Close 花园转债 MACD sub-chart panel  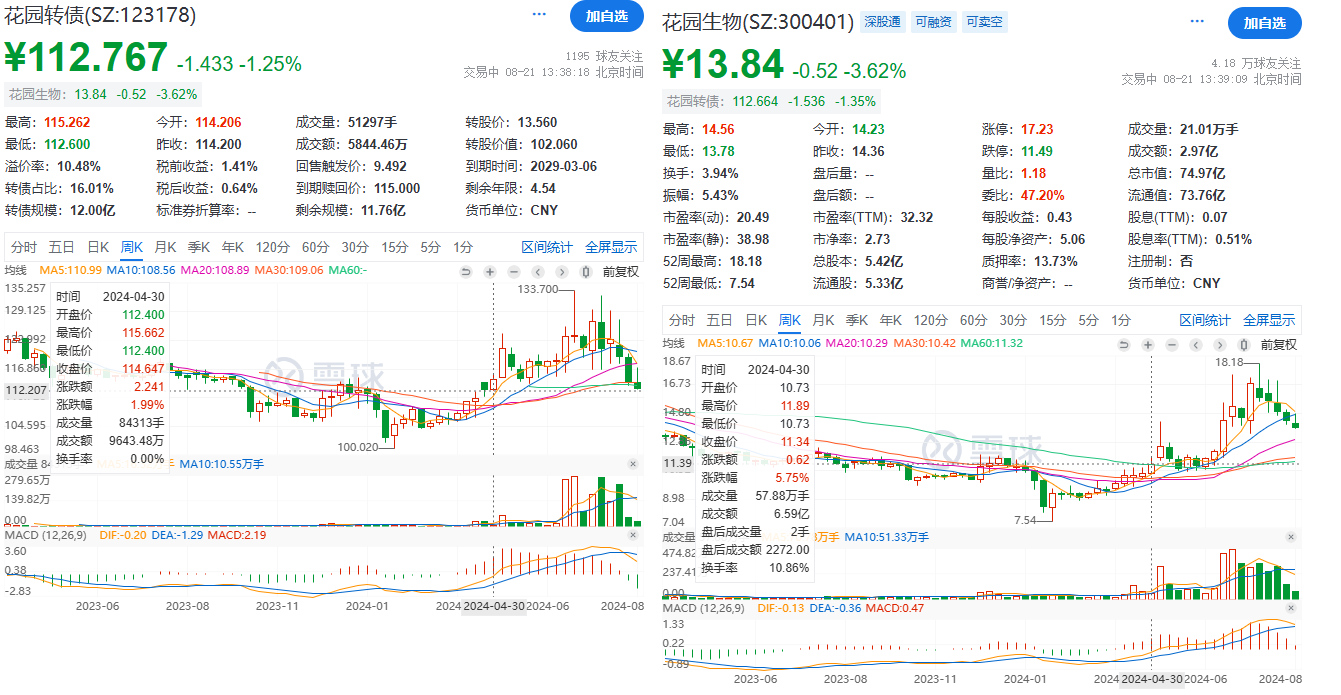tap(632, 537)
